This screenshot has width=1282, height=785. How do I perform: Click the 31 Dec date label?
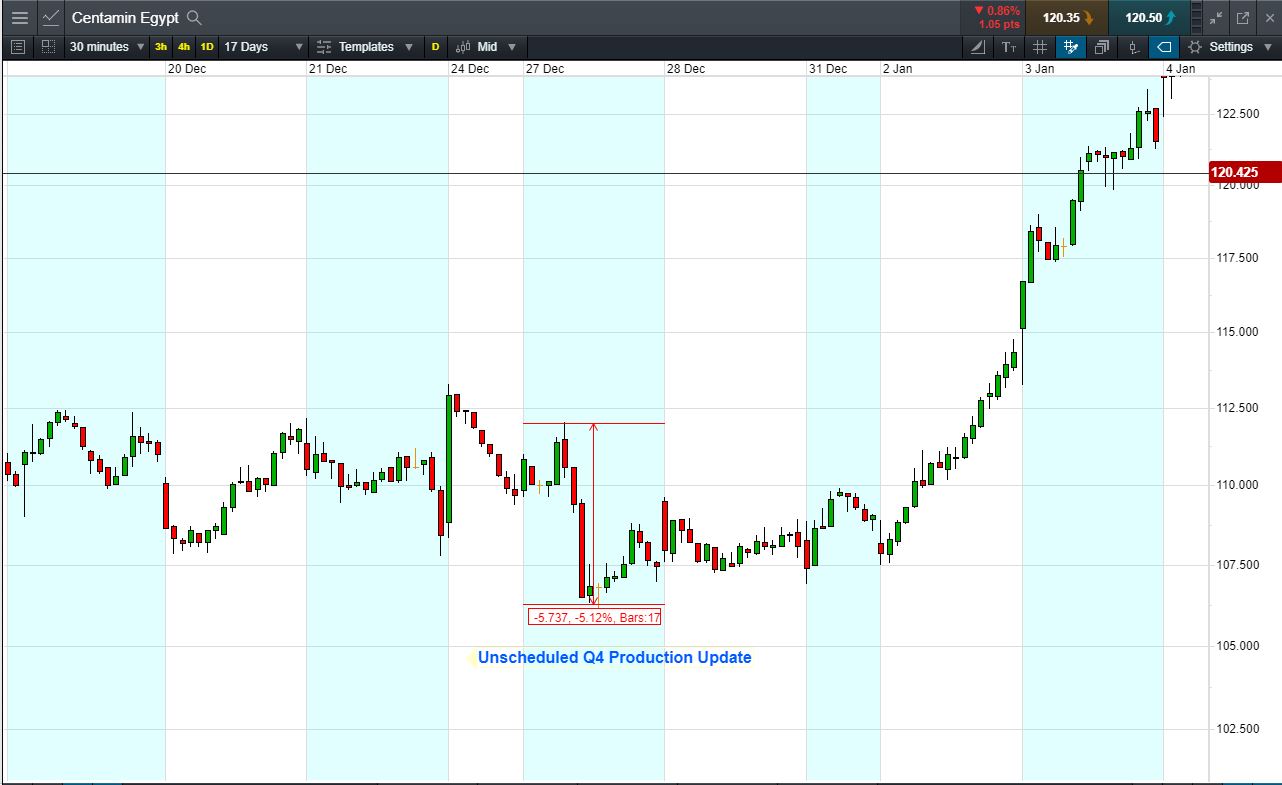pyautogui.click(x=828, y=69)
